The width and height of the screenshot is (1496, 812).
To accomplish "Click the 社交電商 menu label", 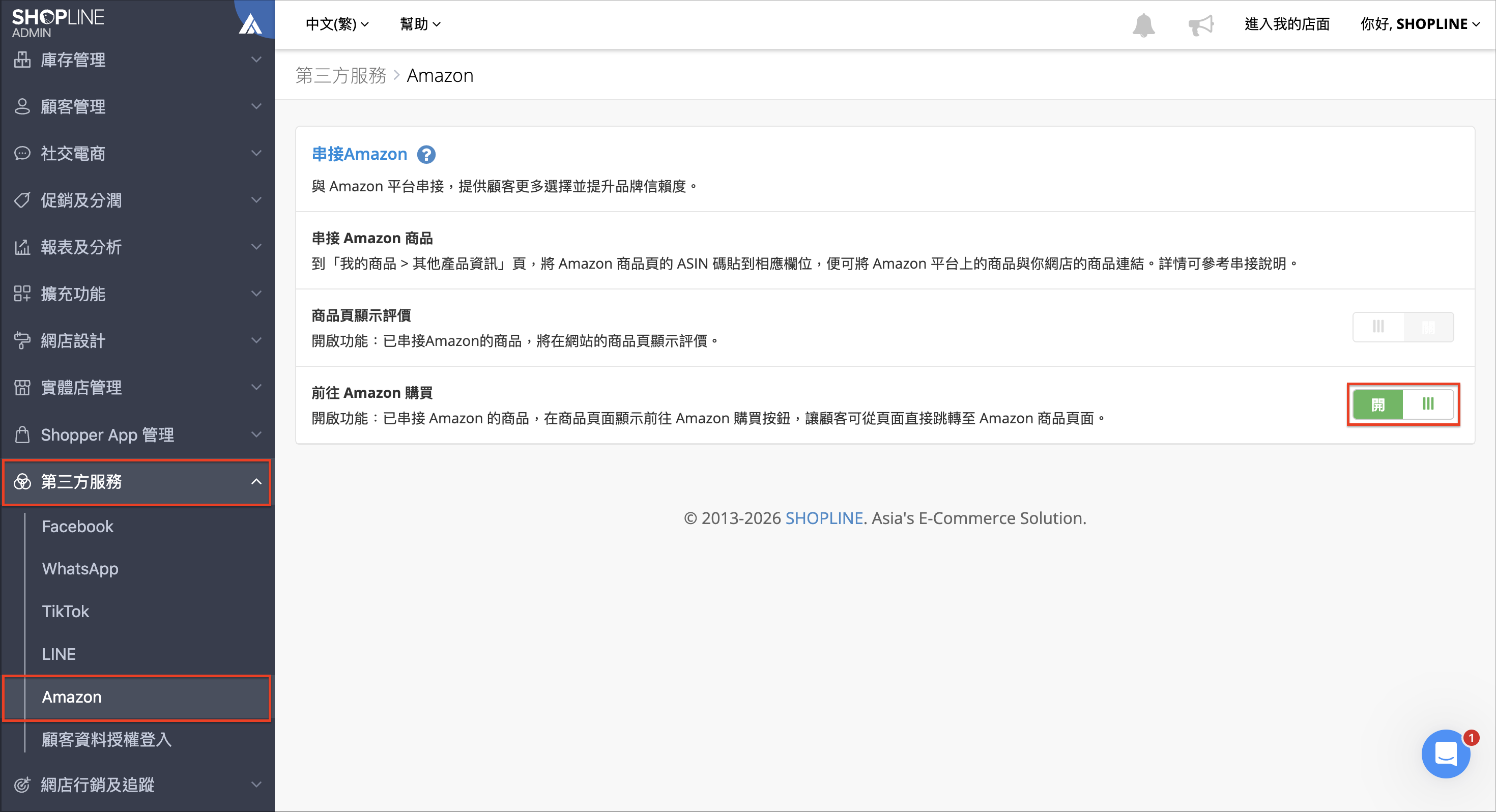I will pos(73,153).
